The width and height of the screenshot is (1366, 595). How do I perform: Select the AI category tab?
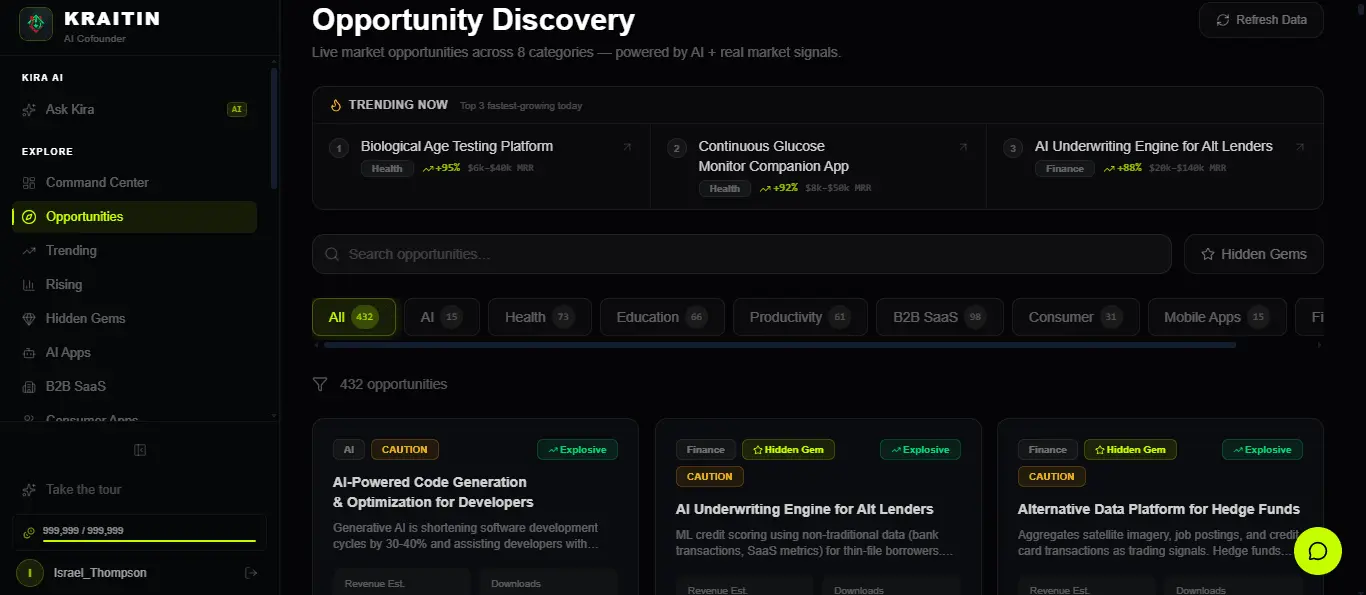pos(442,317)
